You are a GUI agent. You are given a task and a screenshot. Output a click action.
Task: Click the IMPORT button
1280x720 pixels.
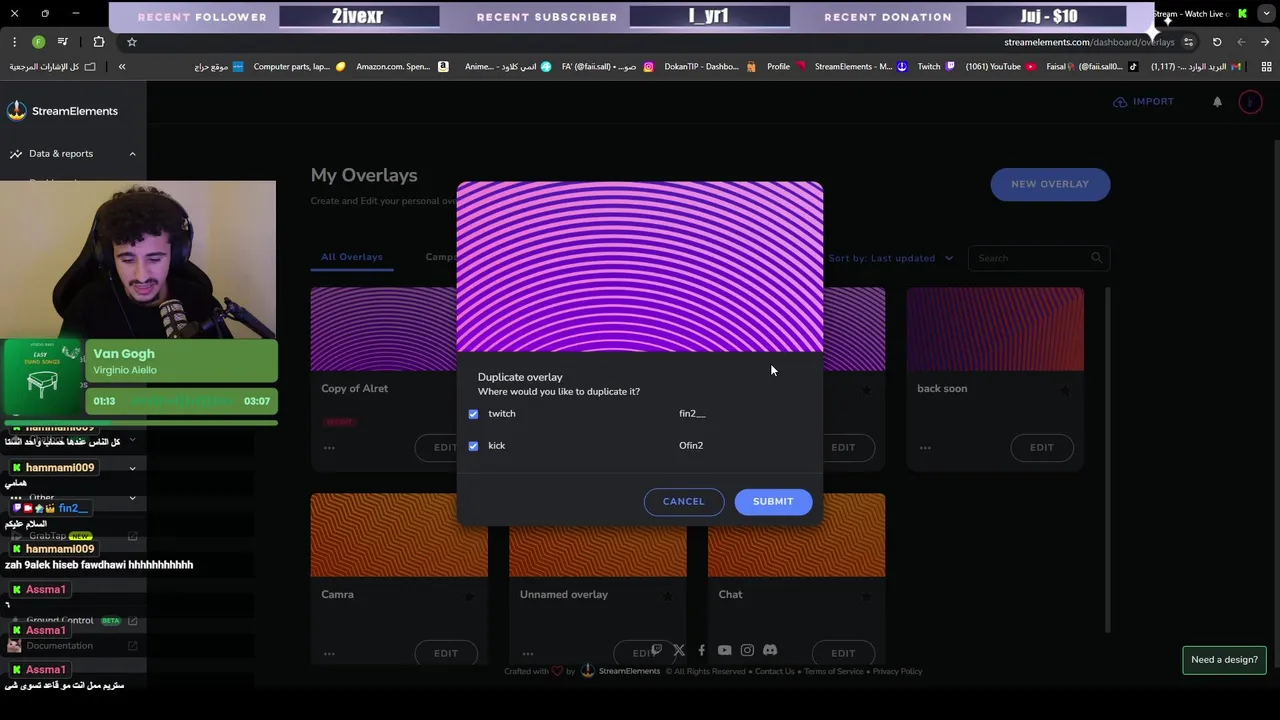tap(1144, 102)
